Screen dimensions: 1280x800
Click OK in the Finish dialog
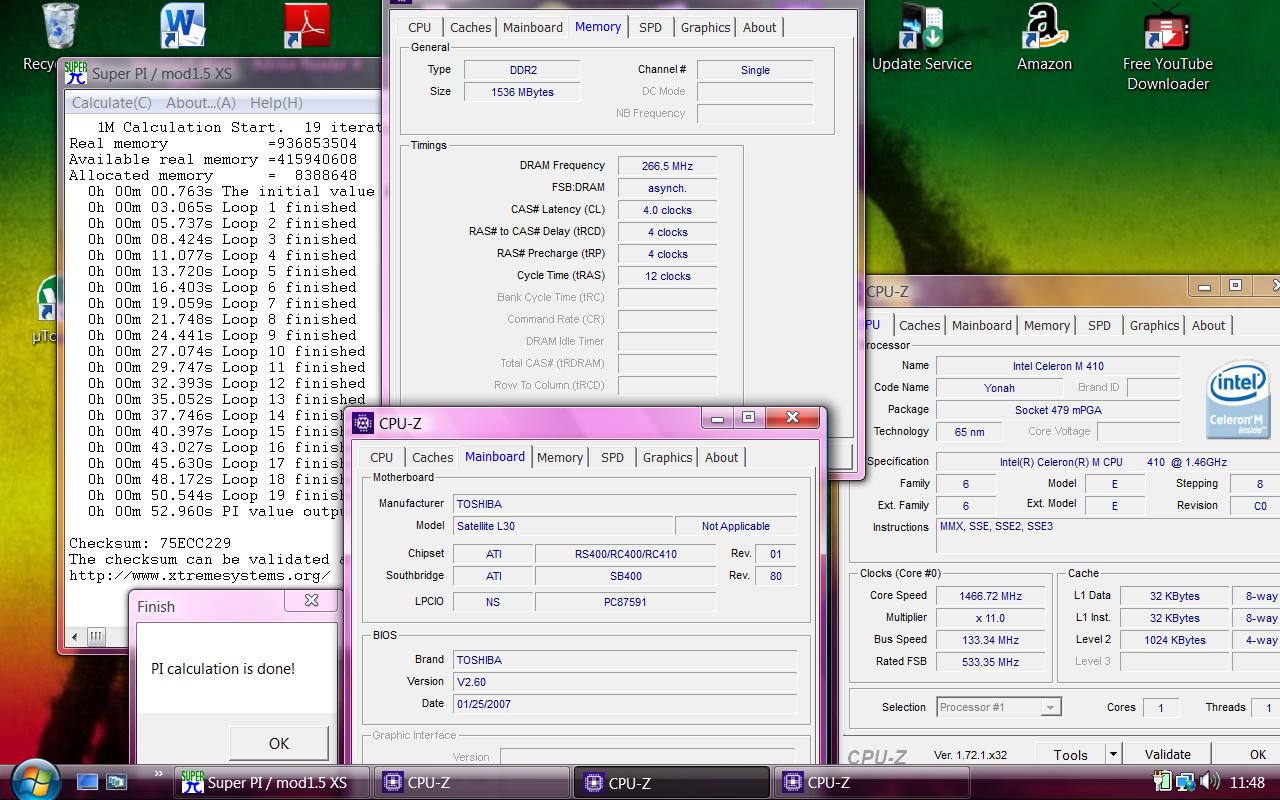(x=279, y=743)
